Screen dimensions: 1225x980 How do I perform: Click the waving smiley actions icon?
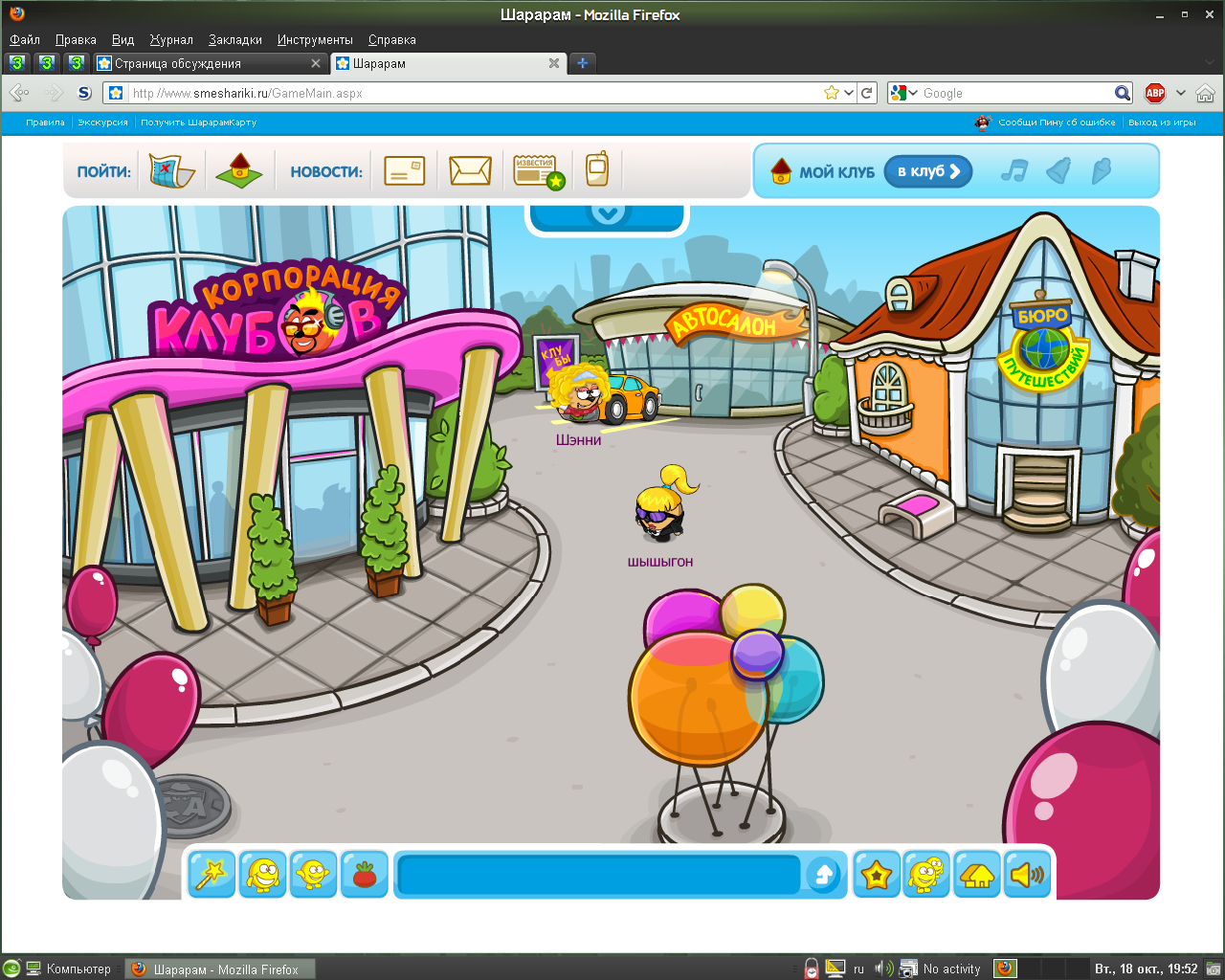pos(313,875)
